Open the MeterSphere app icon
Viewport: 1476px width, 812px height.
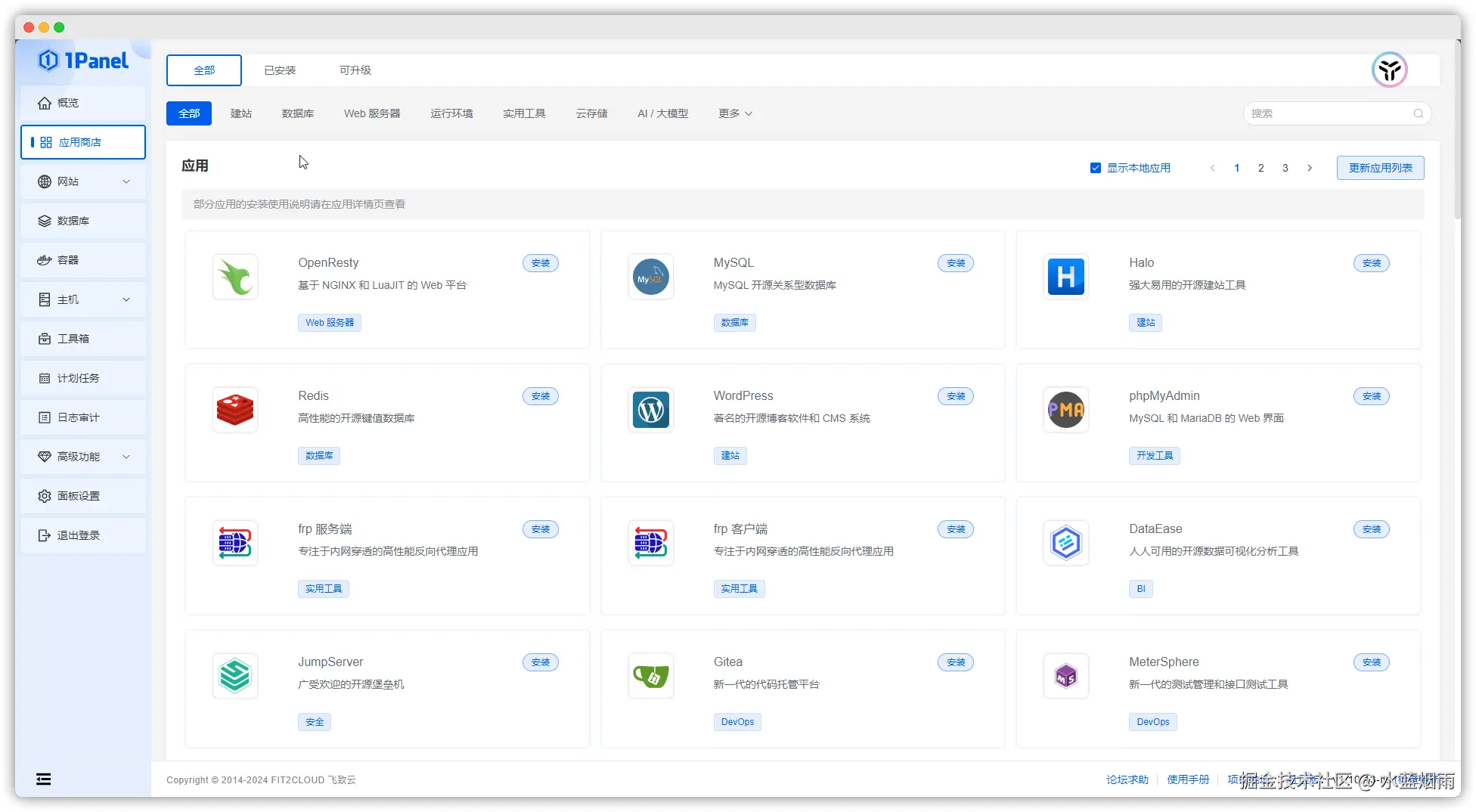[x=1066, y=676]
